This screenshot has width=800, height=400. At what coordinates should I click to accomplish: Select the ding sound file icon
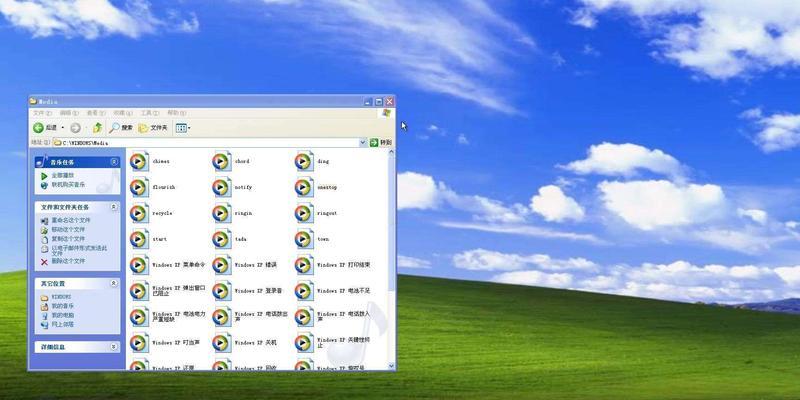[304, 161]
